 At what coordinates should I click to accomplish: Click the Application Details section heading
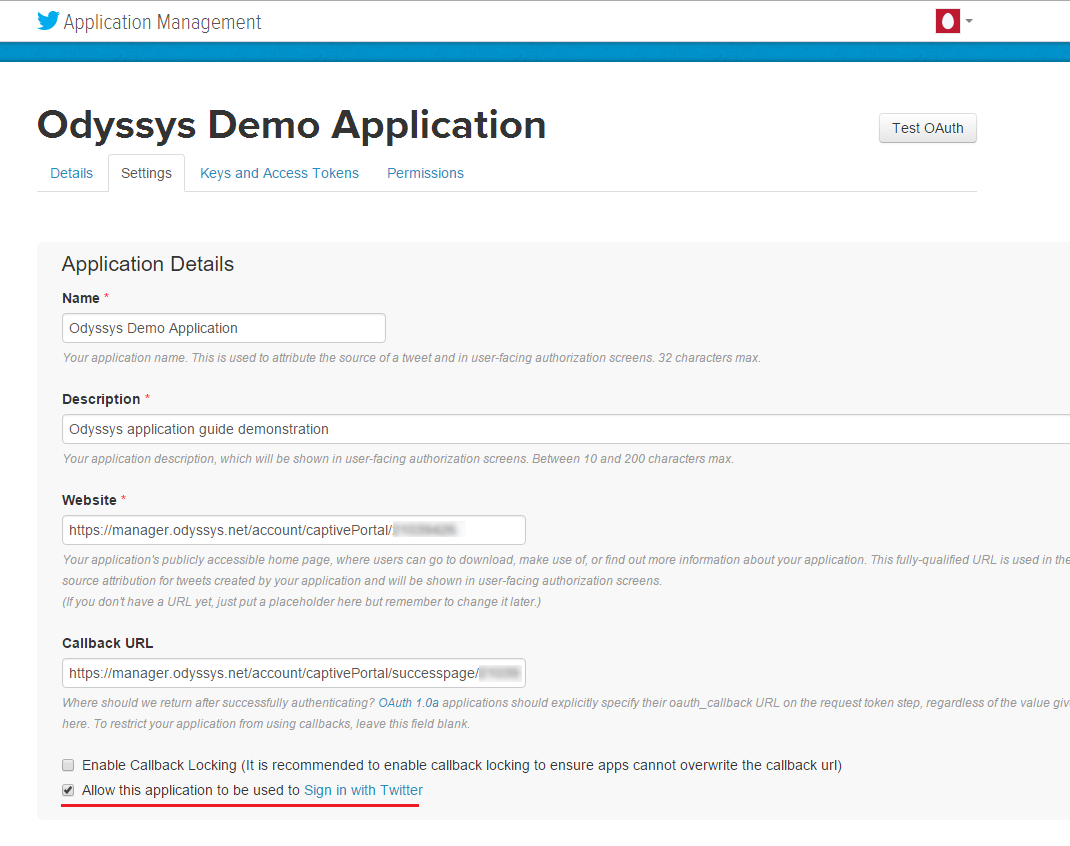click(x=147, y=264)
